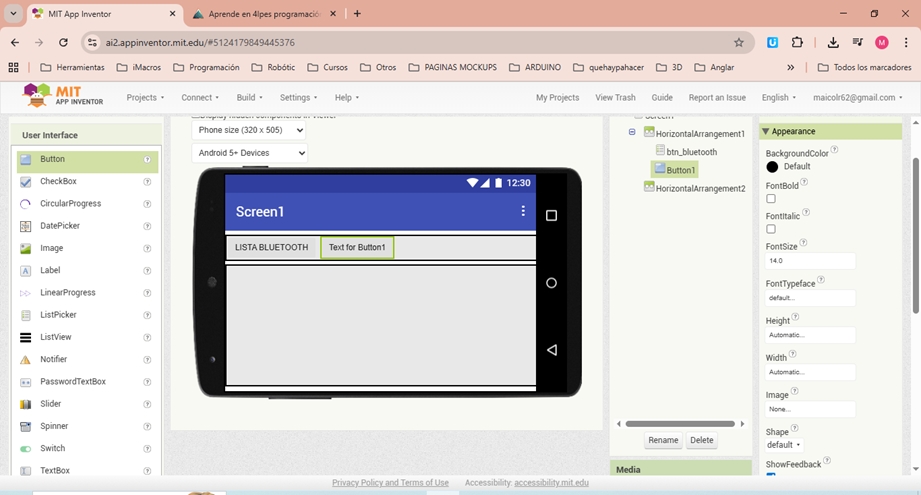Bookmark this page with the star icon
The height and width of the screenshot is (495, 921).
point(738,43)
